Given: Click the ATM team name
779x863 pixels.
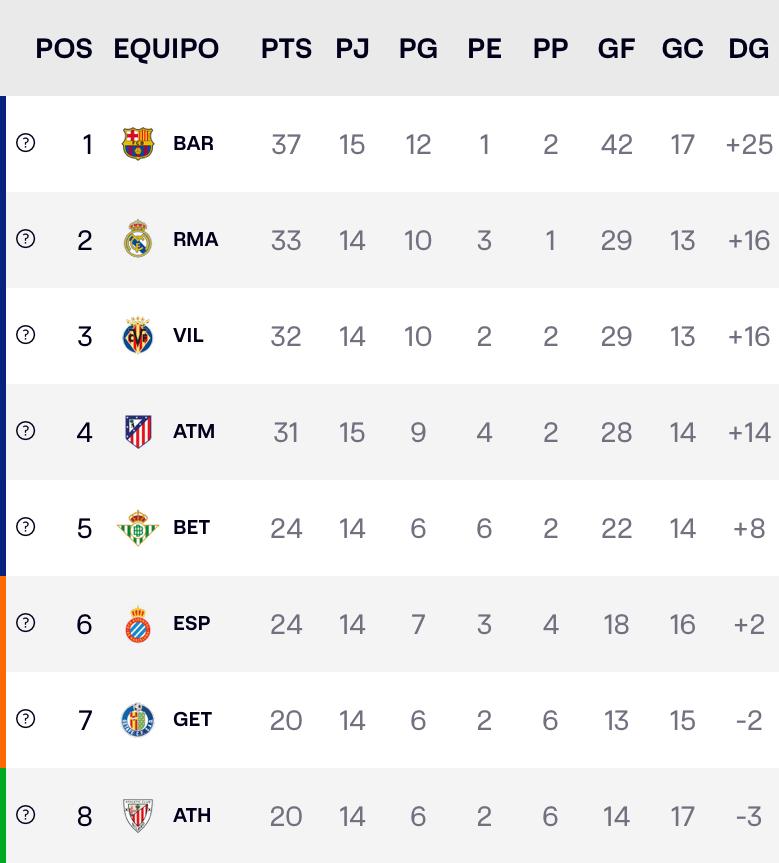Looking at the screenshot, I should pyautogui.click(x=194, y=431).
